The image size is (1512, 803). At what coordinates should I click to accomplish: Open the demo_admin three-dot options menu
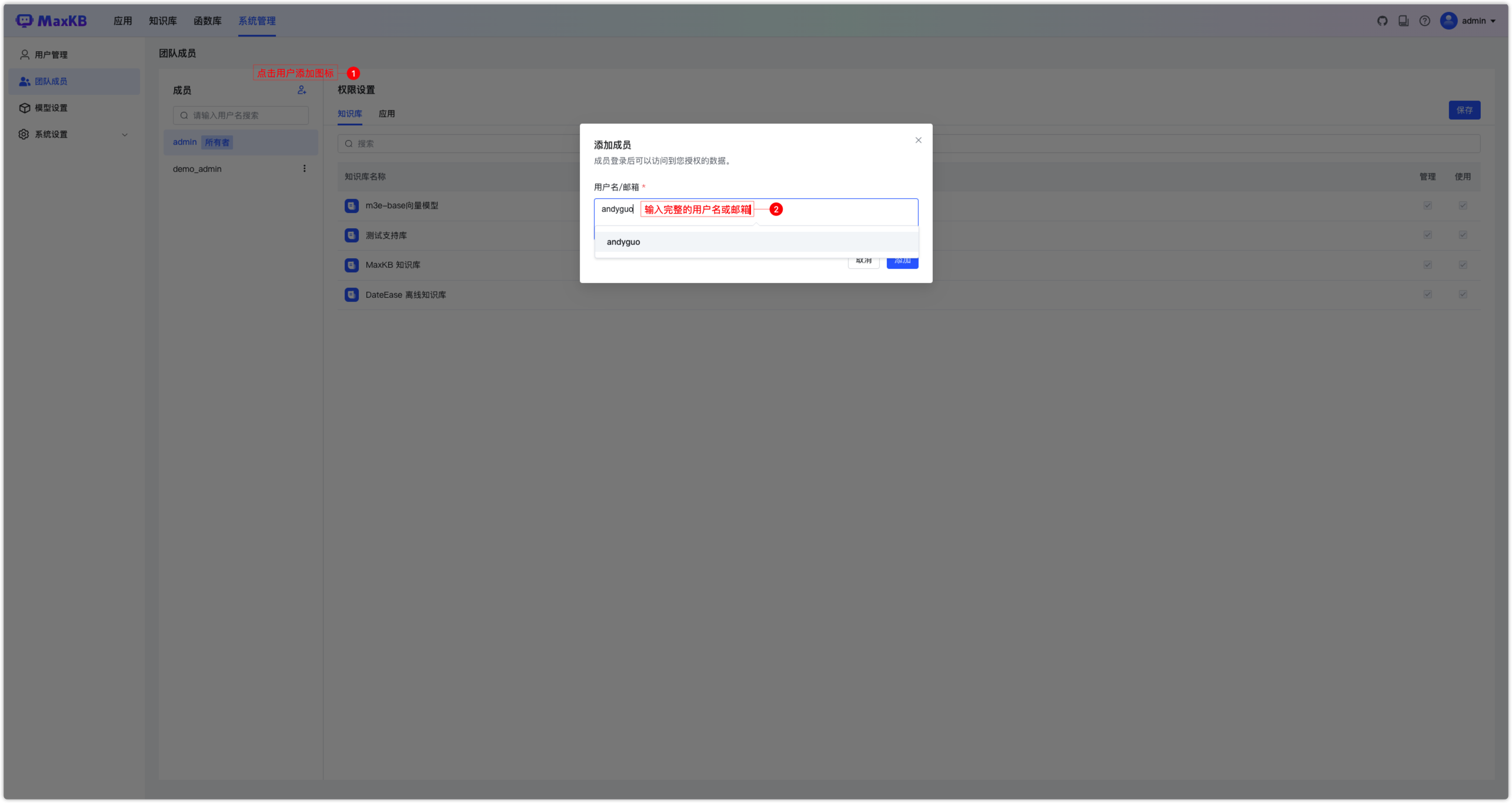coord(305,168)
